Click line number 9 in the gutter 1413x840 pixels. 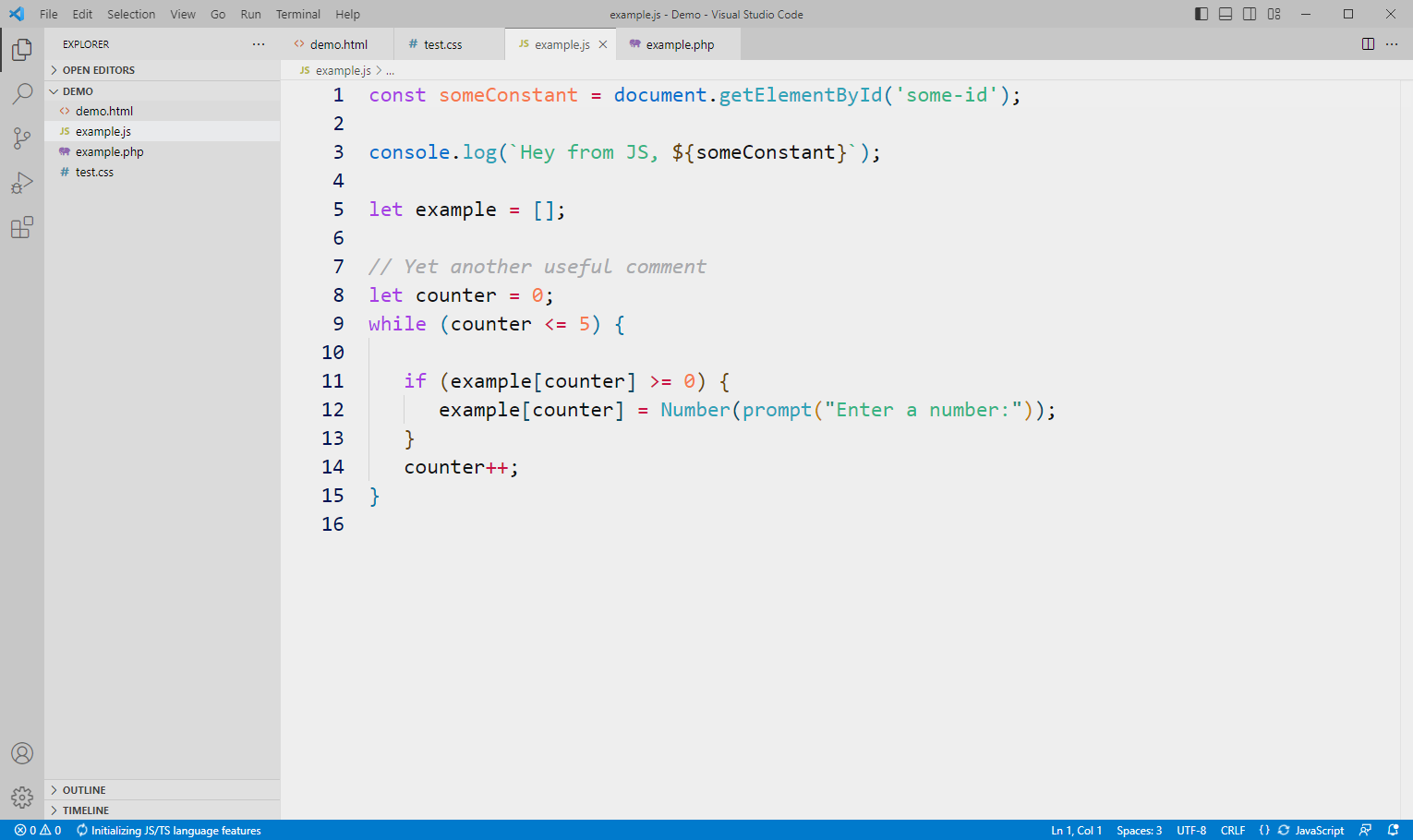coord(338,324)
